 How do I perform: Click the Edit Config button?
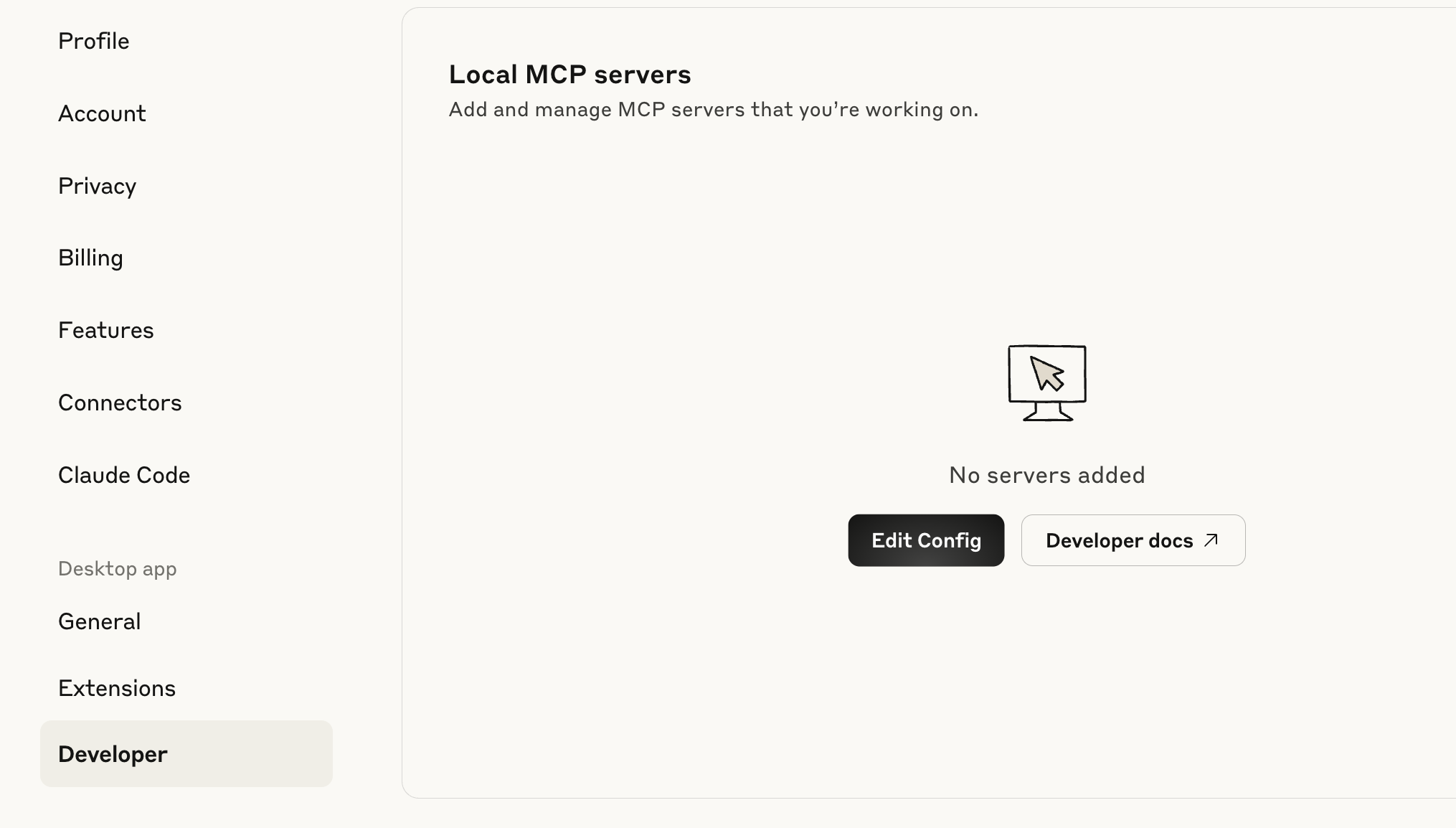926,541
